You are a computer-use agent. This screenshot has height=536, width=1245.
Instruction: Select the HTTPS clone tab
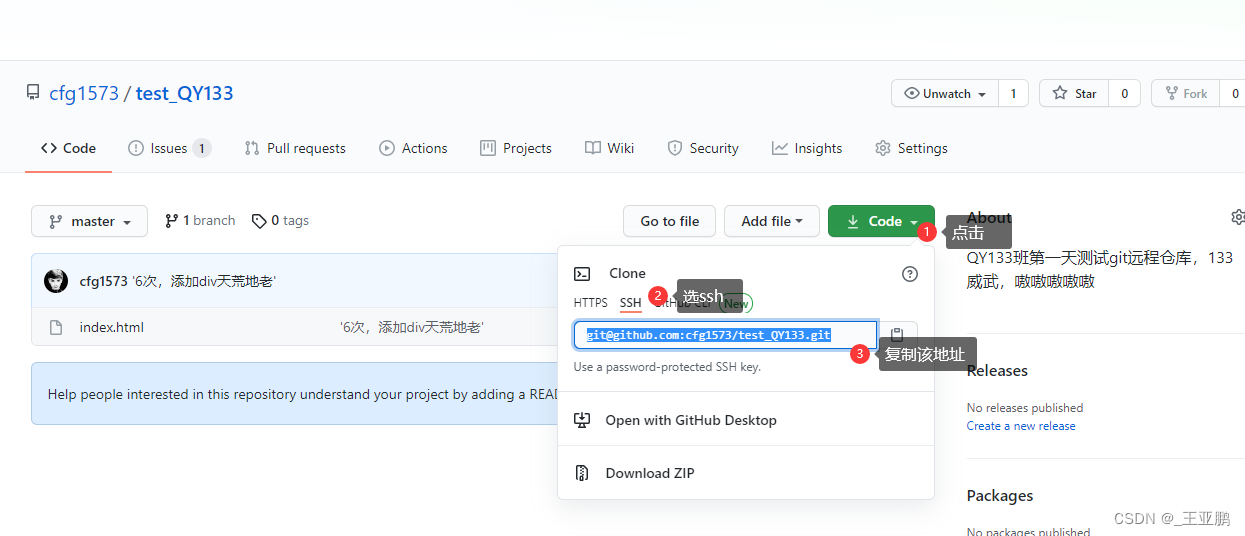(x=590, y=303)
